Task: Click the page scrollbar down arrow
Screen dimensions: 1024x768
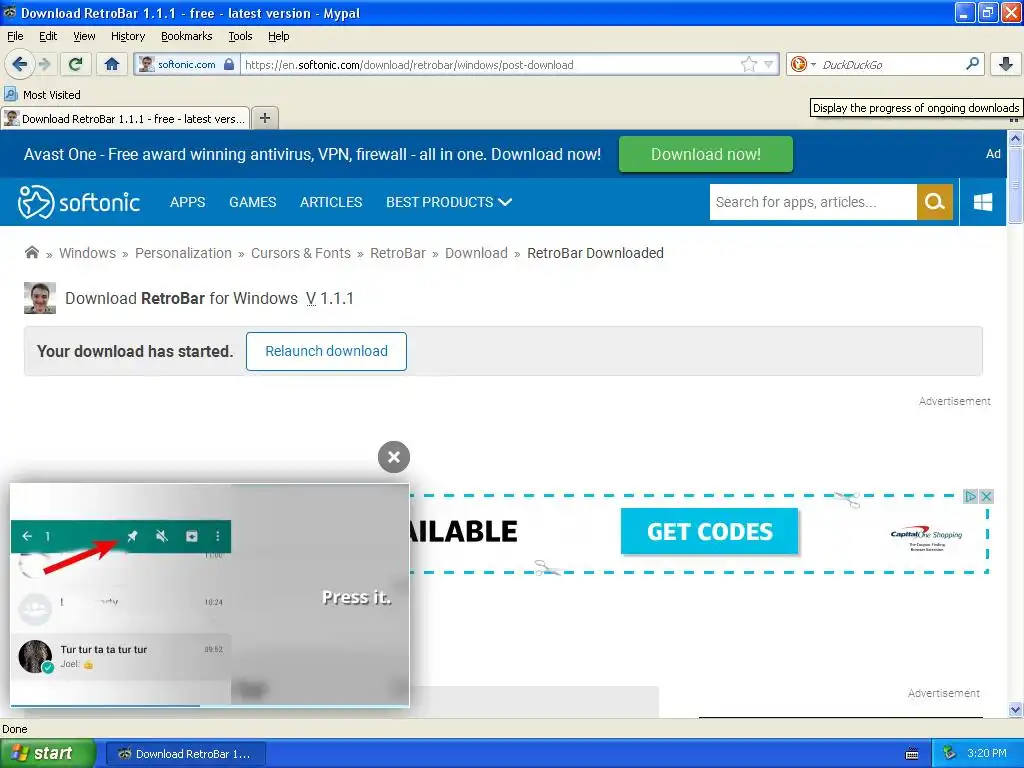Action: pyautogui.click(x=1015, y=709)
